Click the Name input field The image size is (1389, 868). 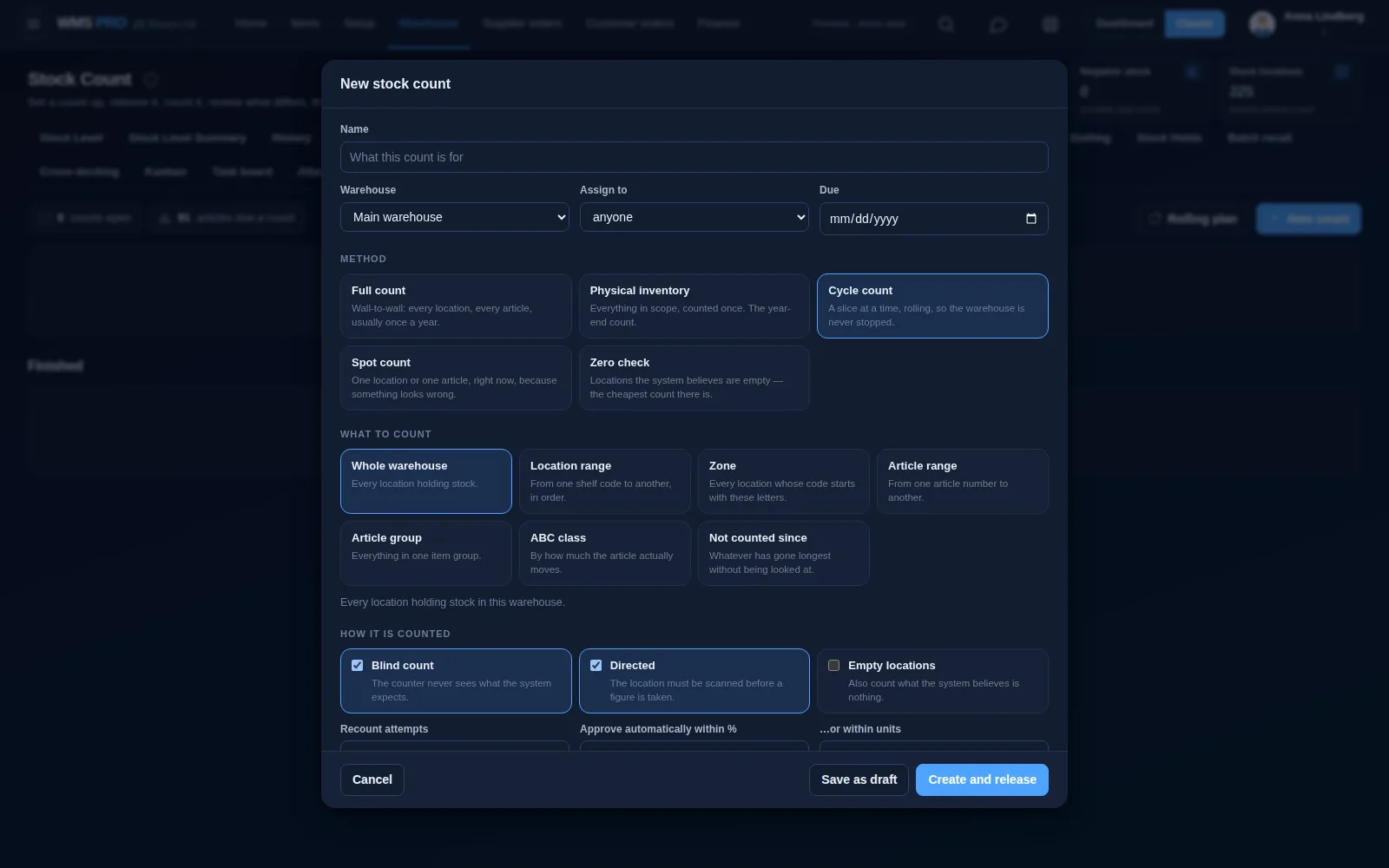[694, 157]
